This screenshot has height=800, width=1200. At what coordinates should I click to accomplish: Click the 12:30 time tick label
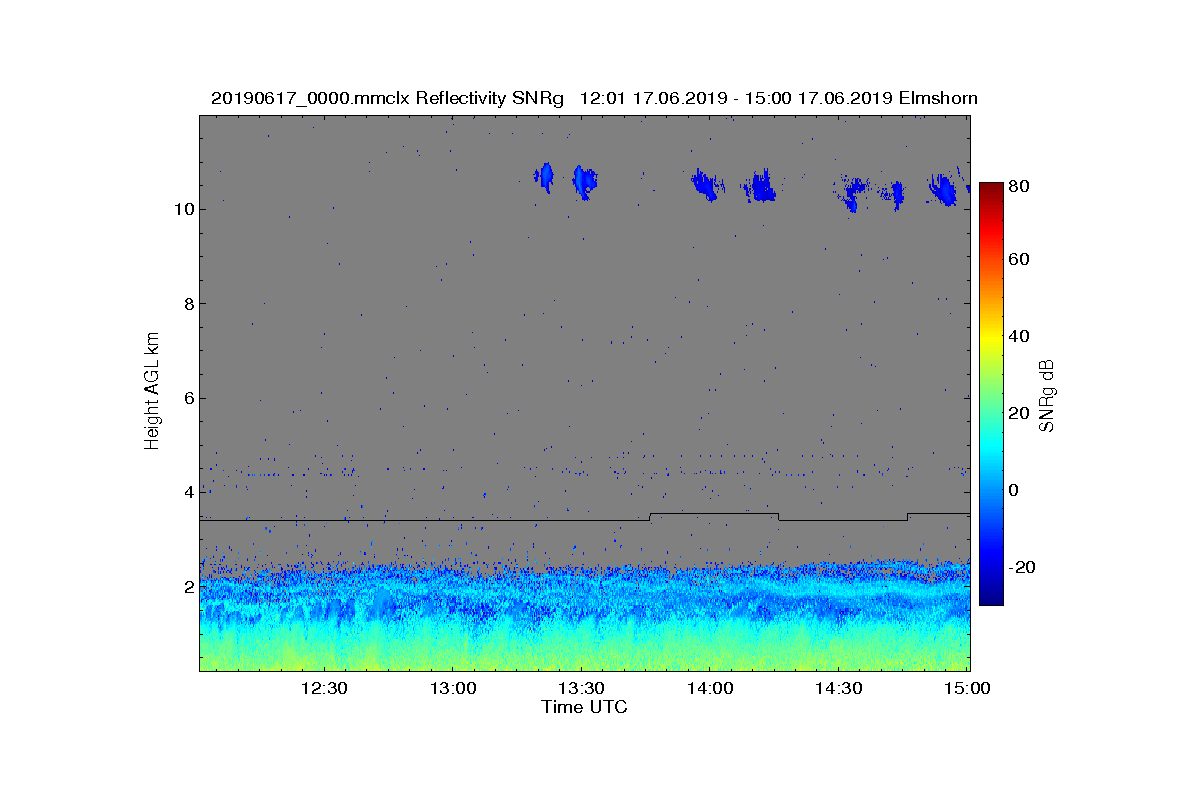point(323,688)
